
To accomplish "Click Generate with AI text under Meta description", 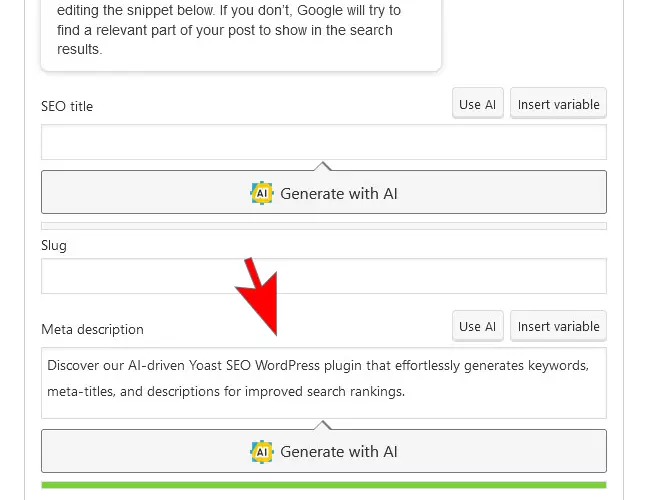I will pyautogui.click(x=338, y=452).
